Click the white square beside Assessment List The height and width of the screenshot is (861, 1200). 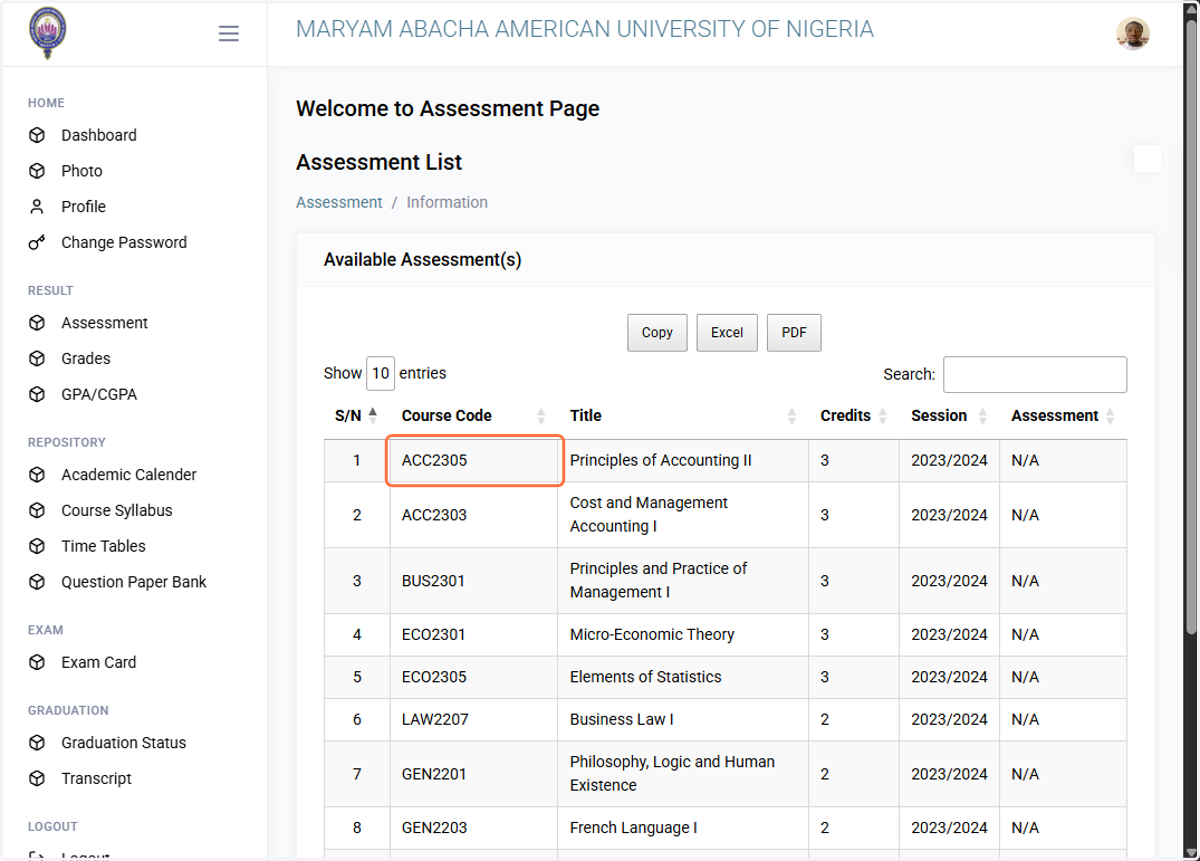[1147, 159]
